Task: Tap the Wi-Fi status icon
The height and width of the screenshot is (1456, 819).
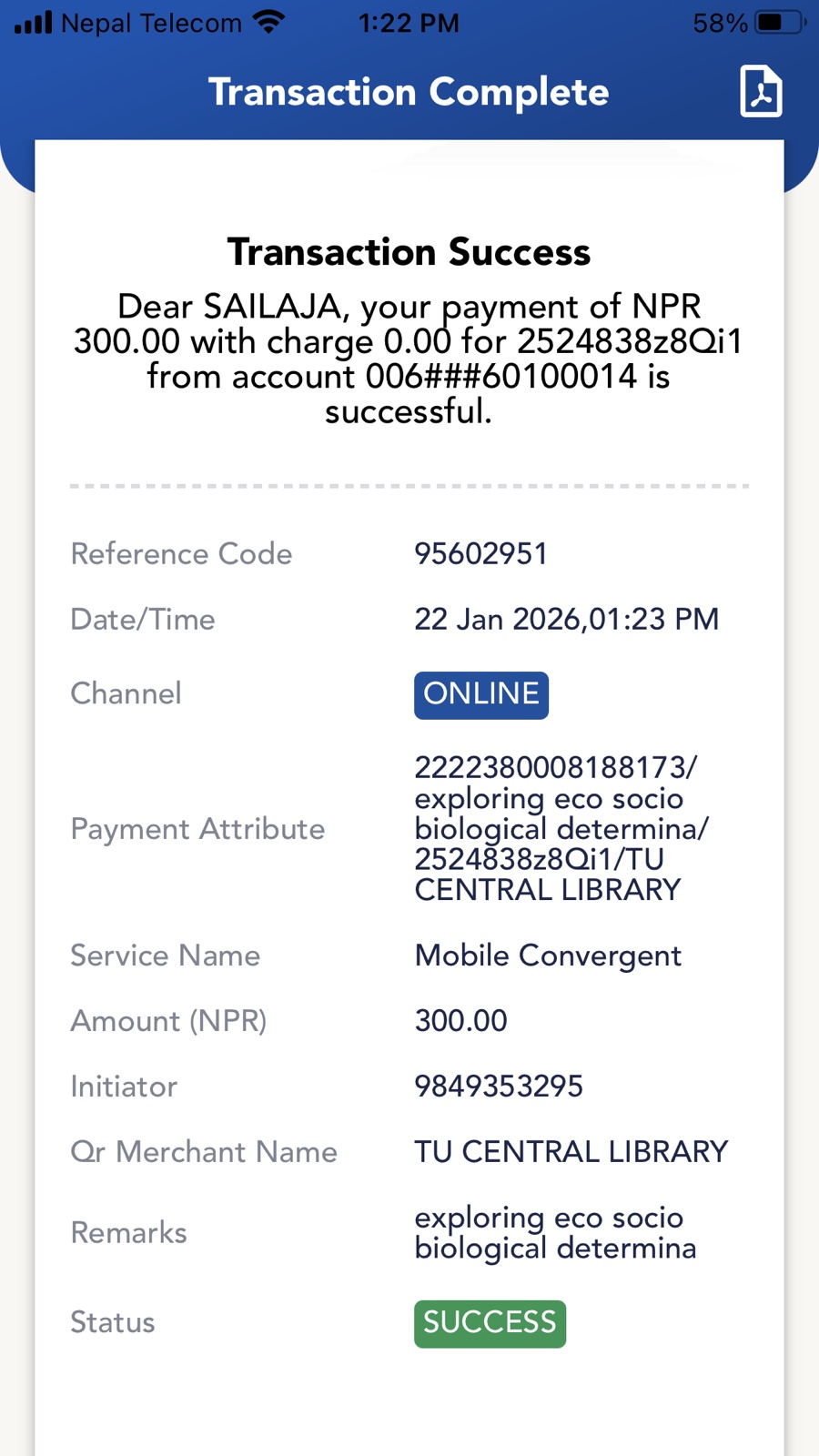Action: (268, 22)
